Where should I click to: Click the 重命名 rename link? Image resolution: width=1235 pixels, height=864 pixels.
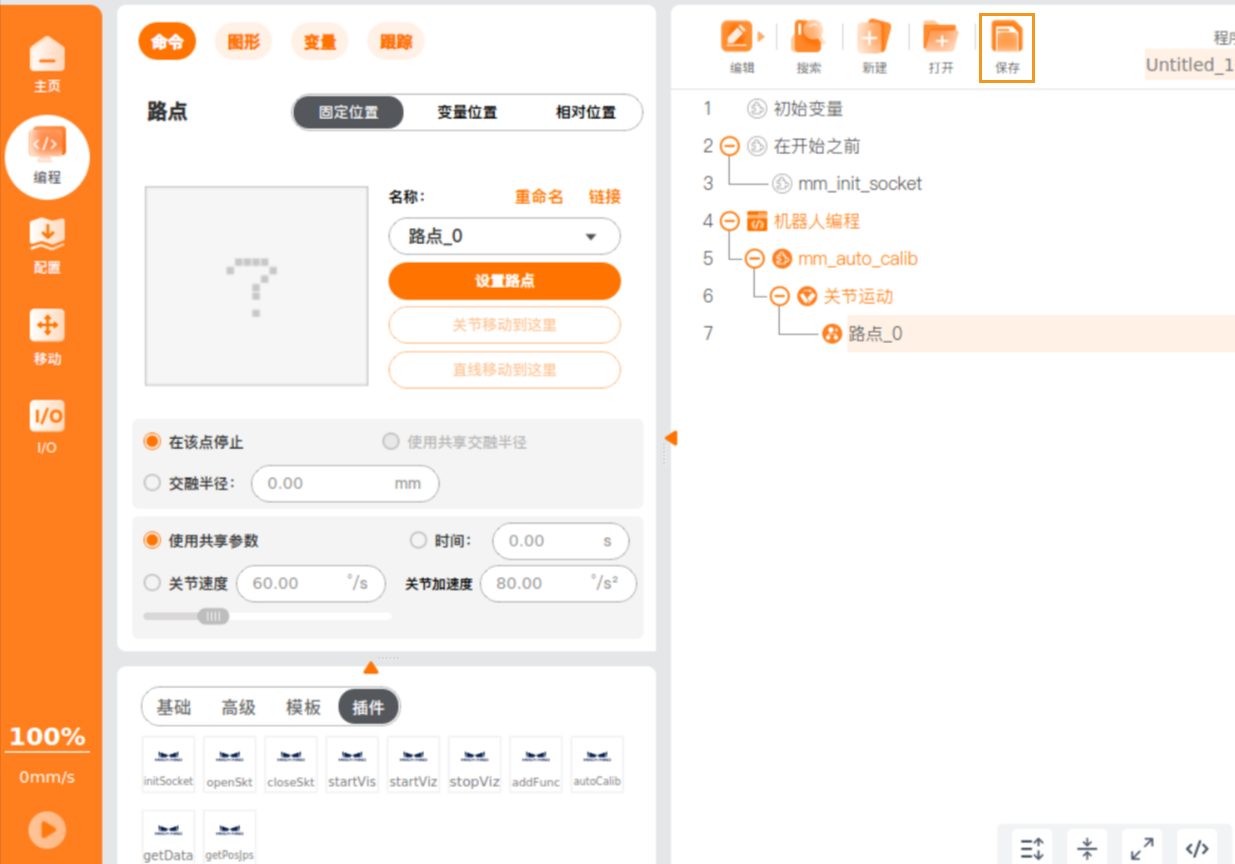(539, 197)
